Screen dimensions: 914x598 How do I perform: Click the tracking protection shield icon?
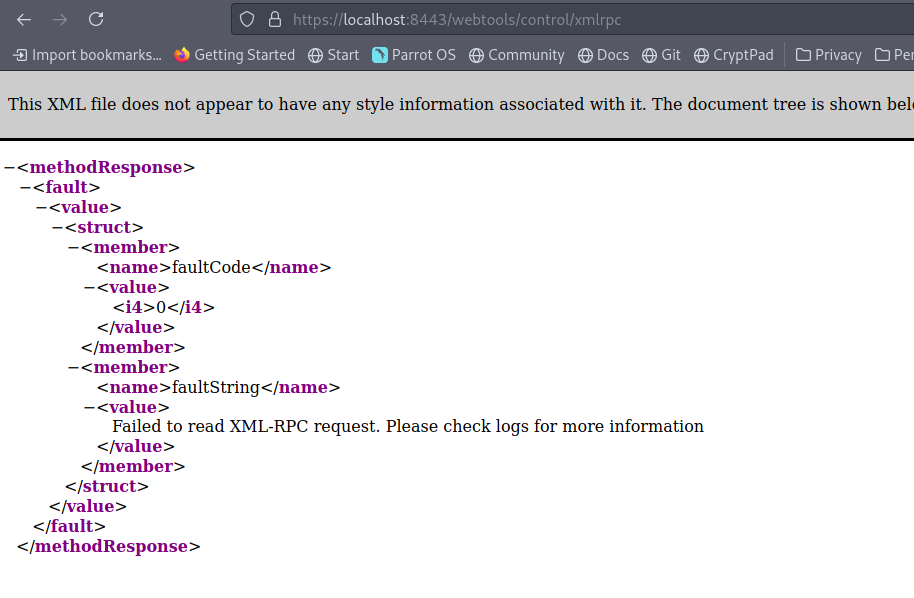click(x=247, y=19)
